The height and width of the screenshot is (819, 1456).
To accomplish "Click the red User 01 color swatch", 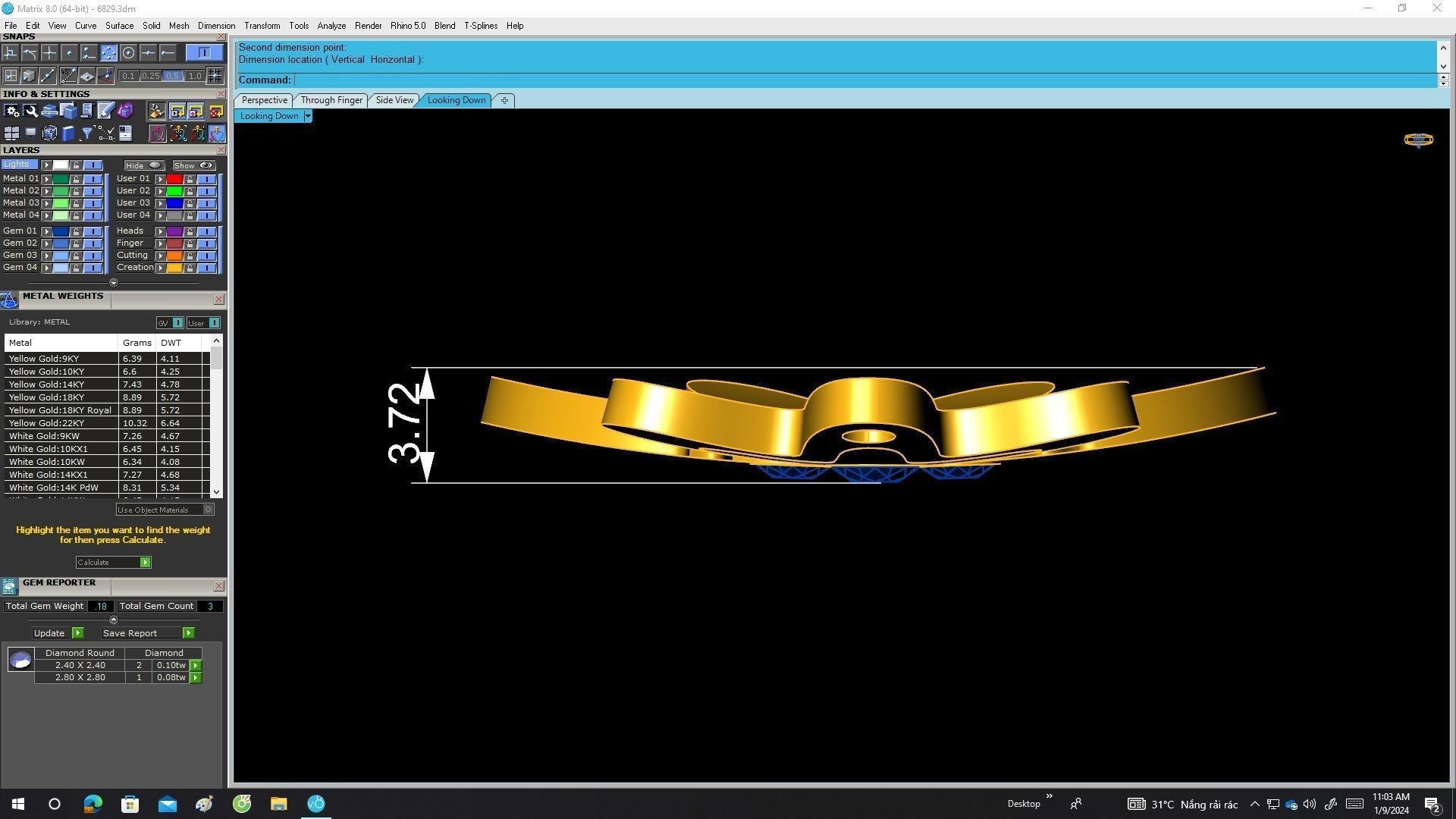I will pos(174,179).
